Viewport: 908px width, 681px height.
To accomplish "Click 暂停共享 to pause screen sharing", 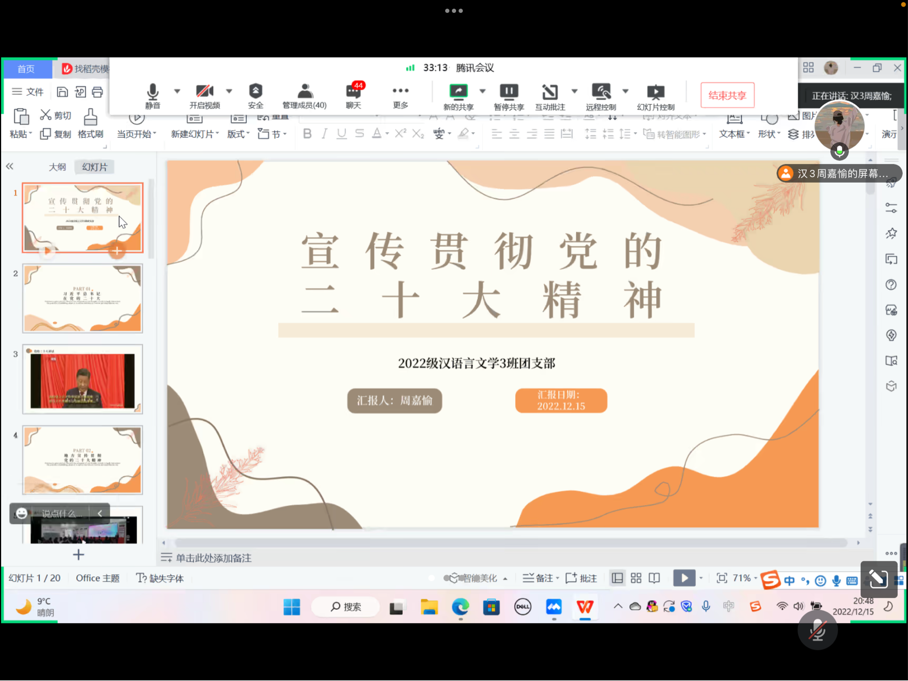I will click(508, 95).
